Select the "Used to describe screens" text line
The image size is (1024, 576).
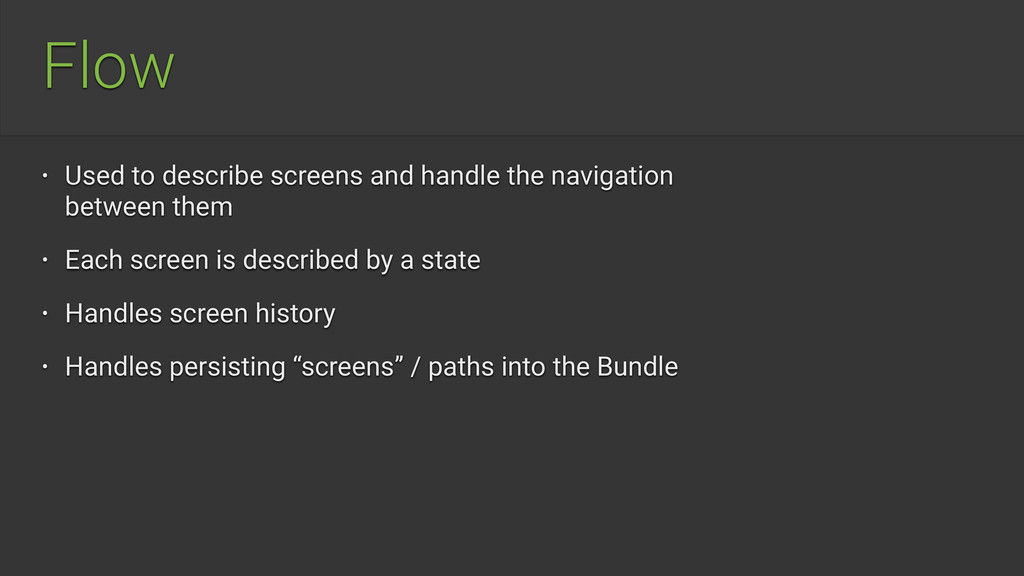coord(369,176)
